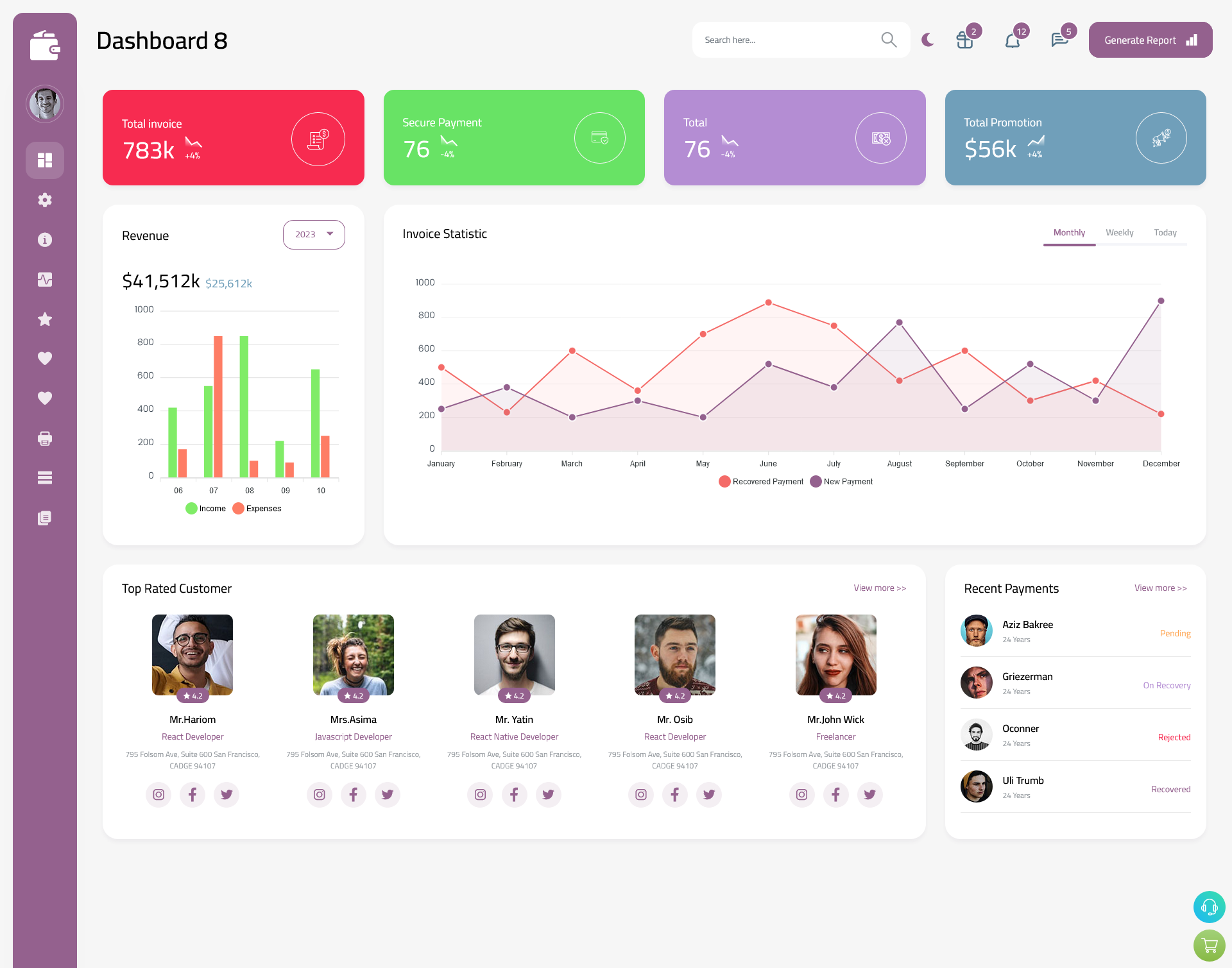Viewport: 1232px width, 968px height.
Task: Open the dashboard grid/layout icon
Action: coord(45,160)
